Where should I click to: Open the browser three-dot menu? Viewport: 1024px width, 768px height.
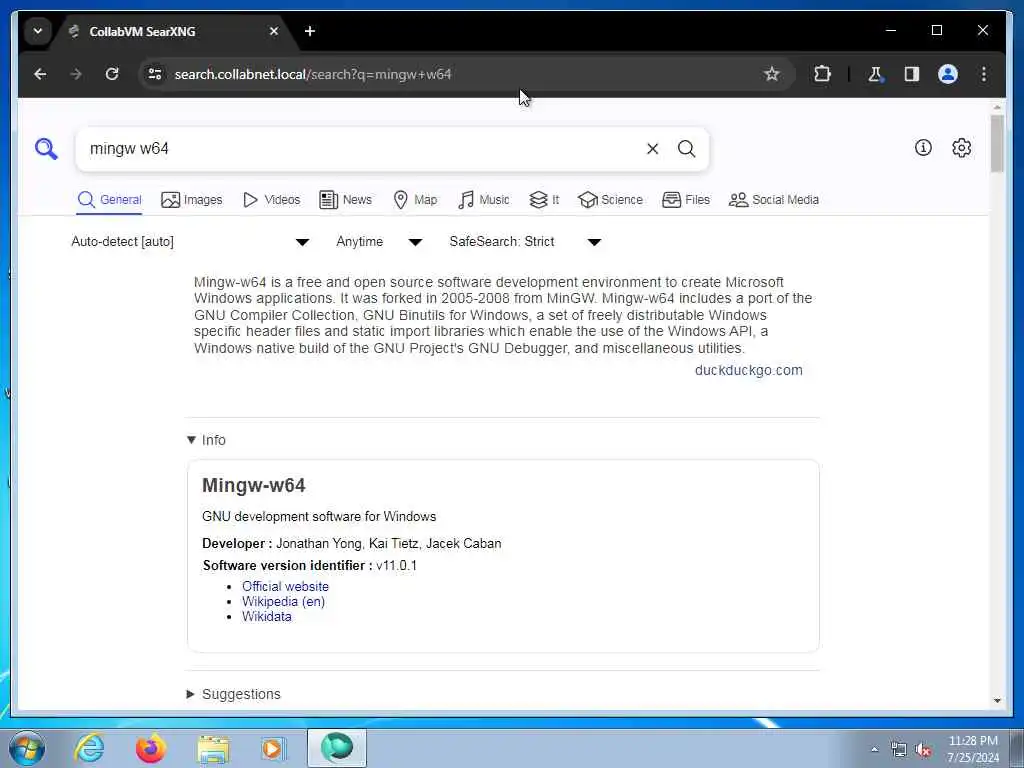click(x=984, y=74)
